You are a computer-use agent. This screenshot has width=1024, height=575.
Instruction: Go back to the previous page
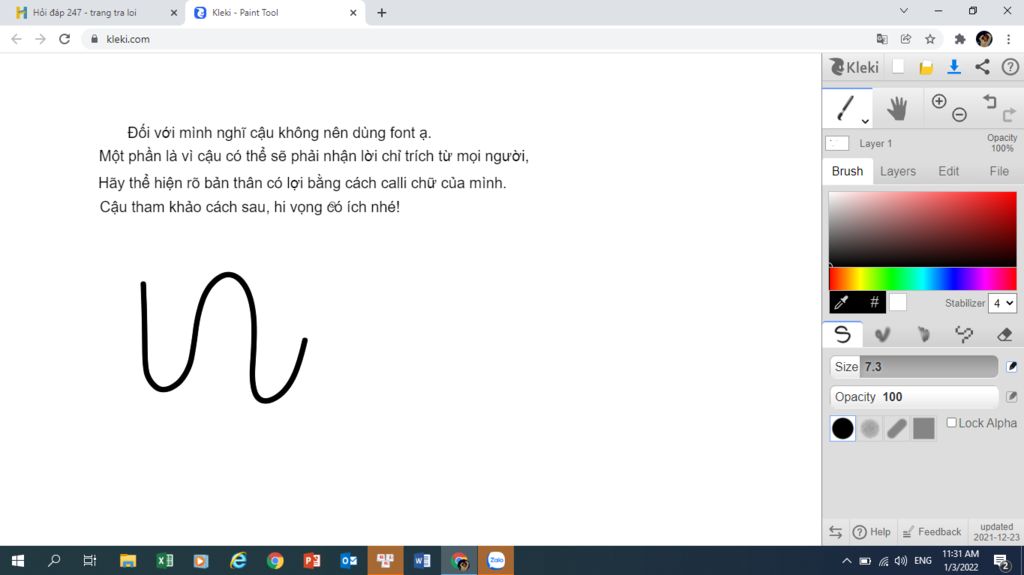pos(16,39)
